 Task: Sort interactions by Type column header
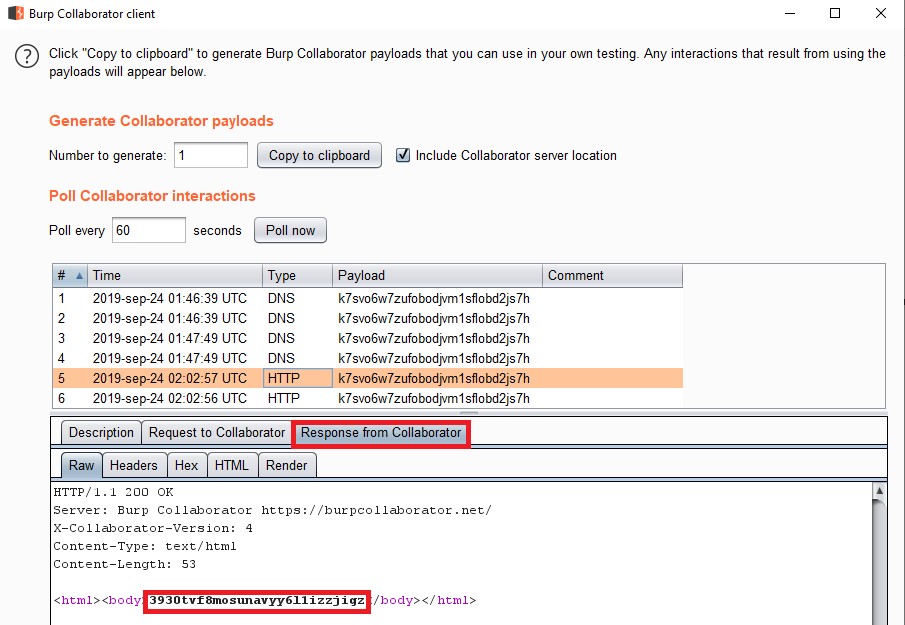click(297, 275)
